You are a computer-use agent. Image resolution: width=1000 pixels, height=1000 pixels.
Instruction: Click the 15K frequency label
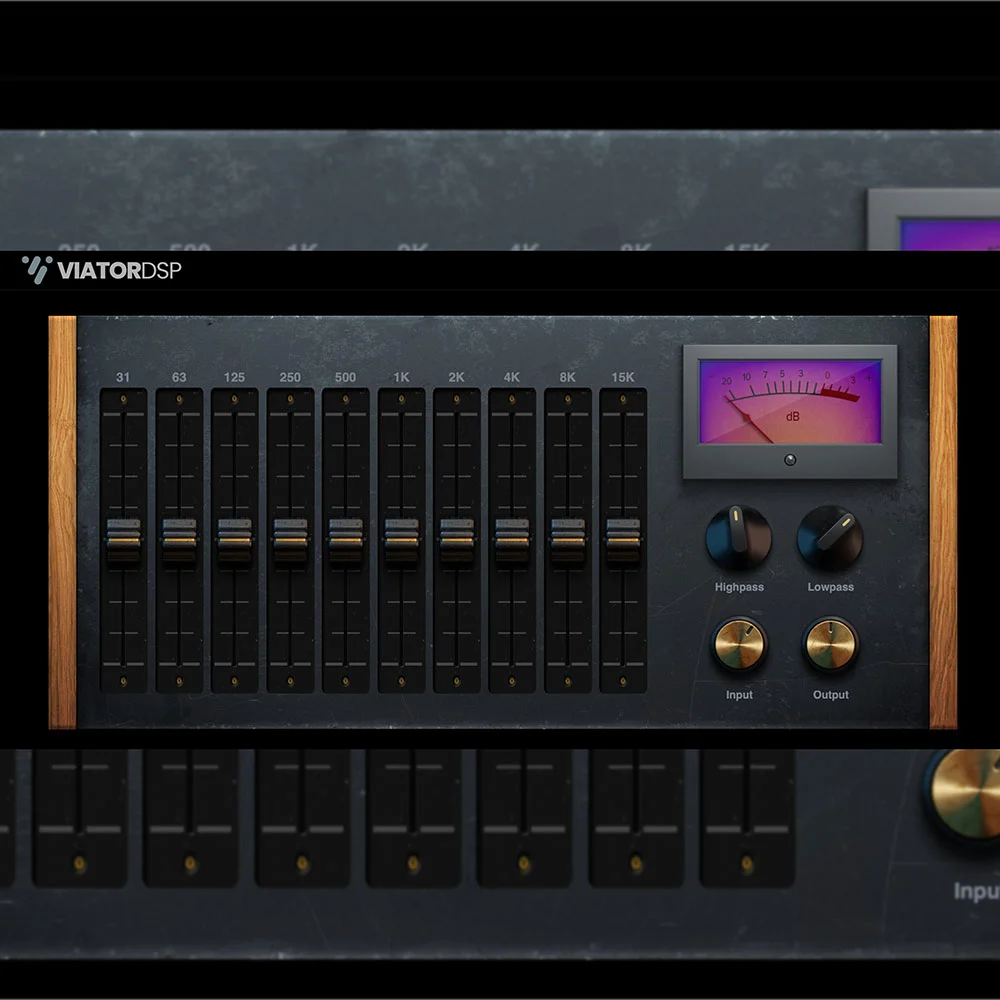(x=622, y=378)
